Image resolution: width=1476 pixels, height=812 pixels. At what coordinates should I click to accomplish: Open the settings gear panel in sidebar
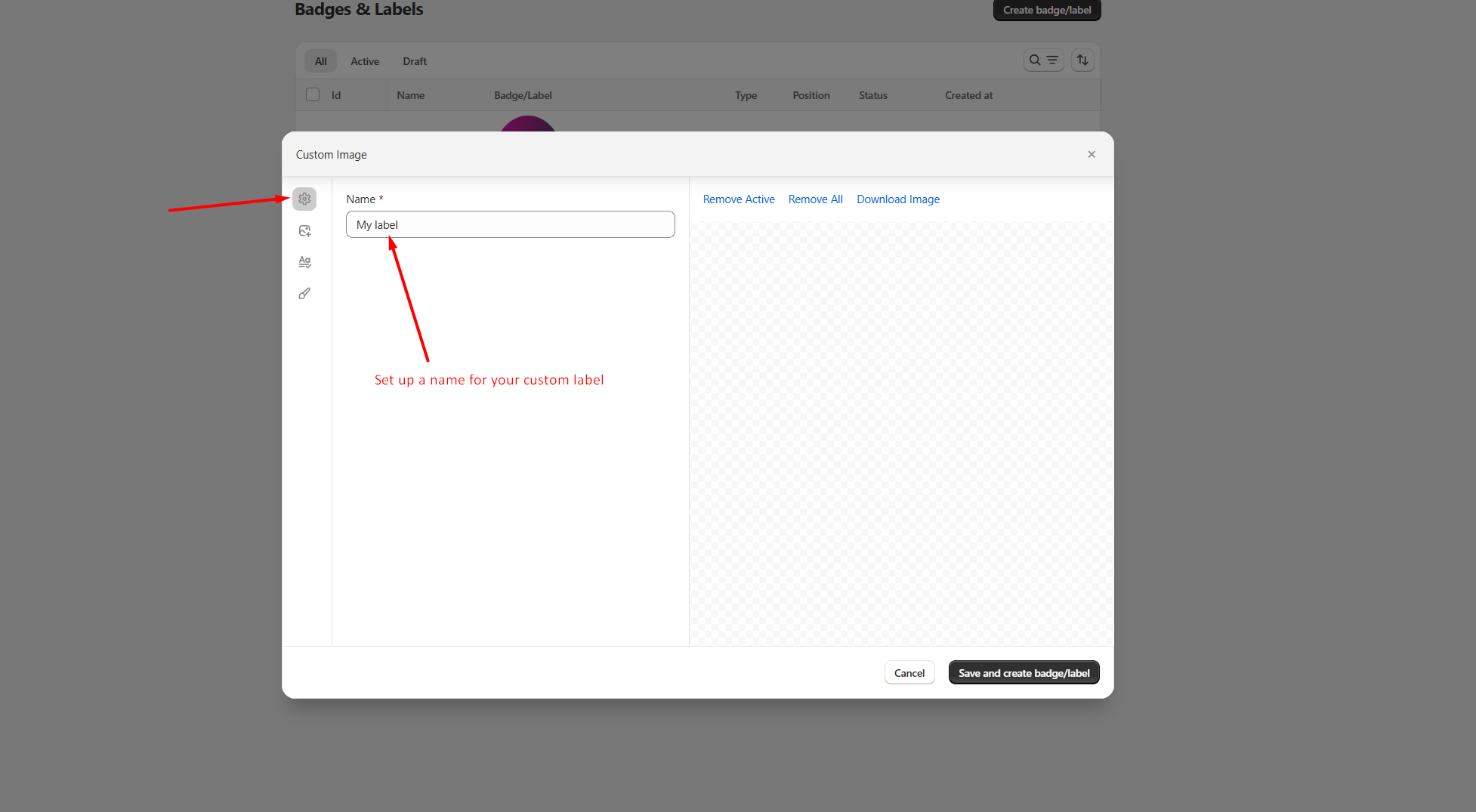(x=304, y=199)
